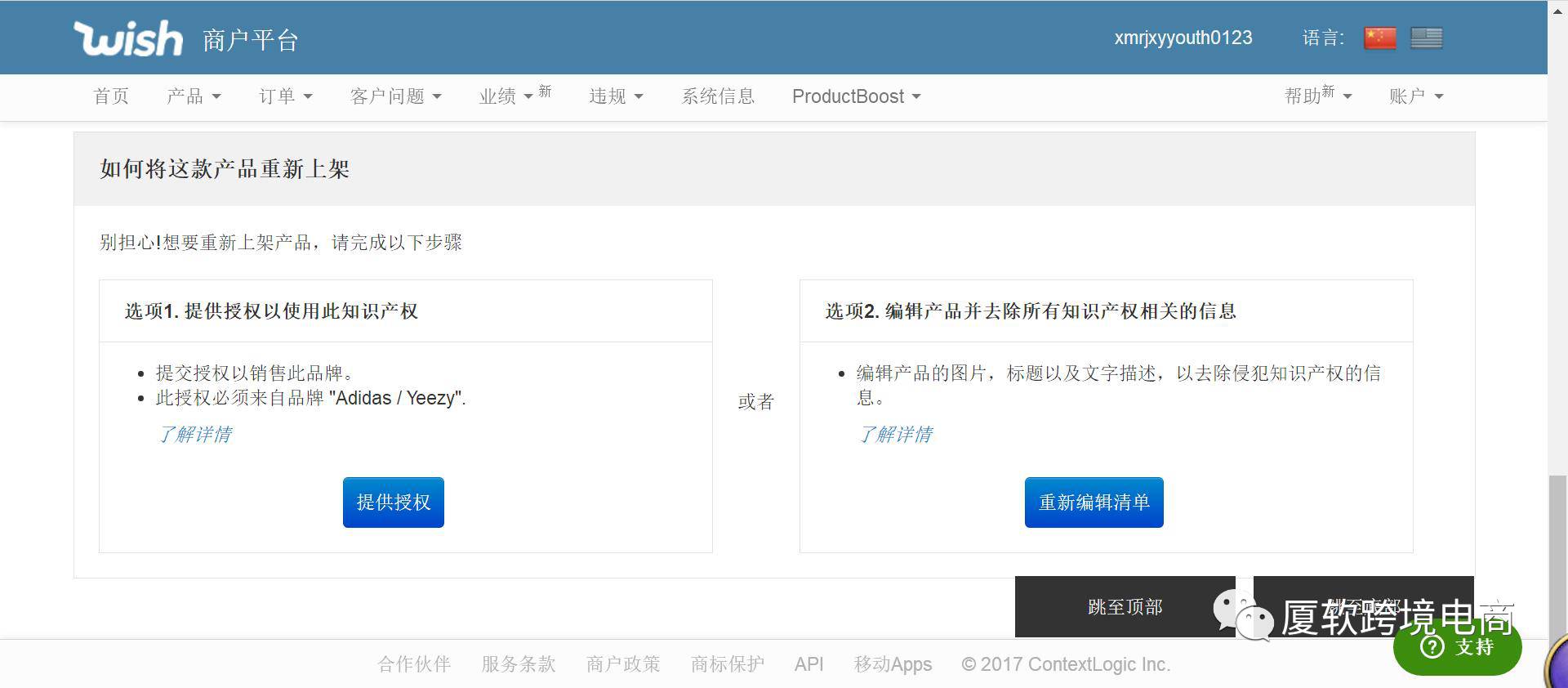Open the 支持 support button
The height and width of the screenshot is (688, 1568).
coord(1458,647)
